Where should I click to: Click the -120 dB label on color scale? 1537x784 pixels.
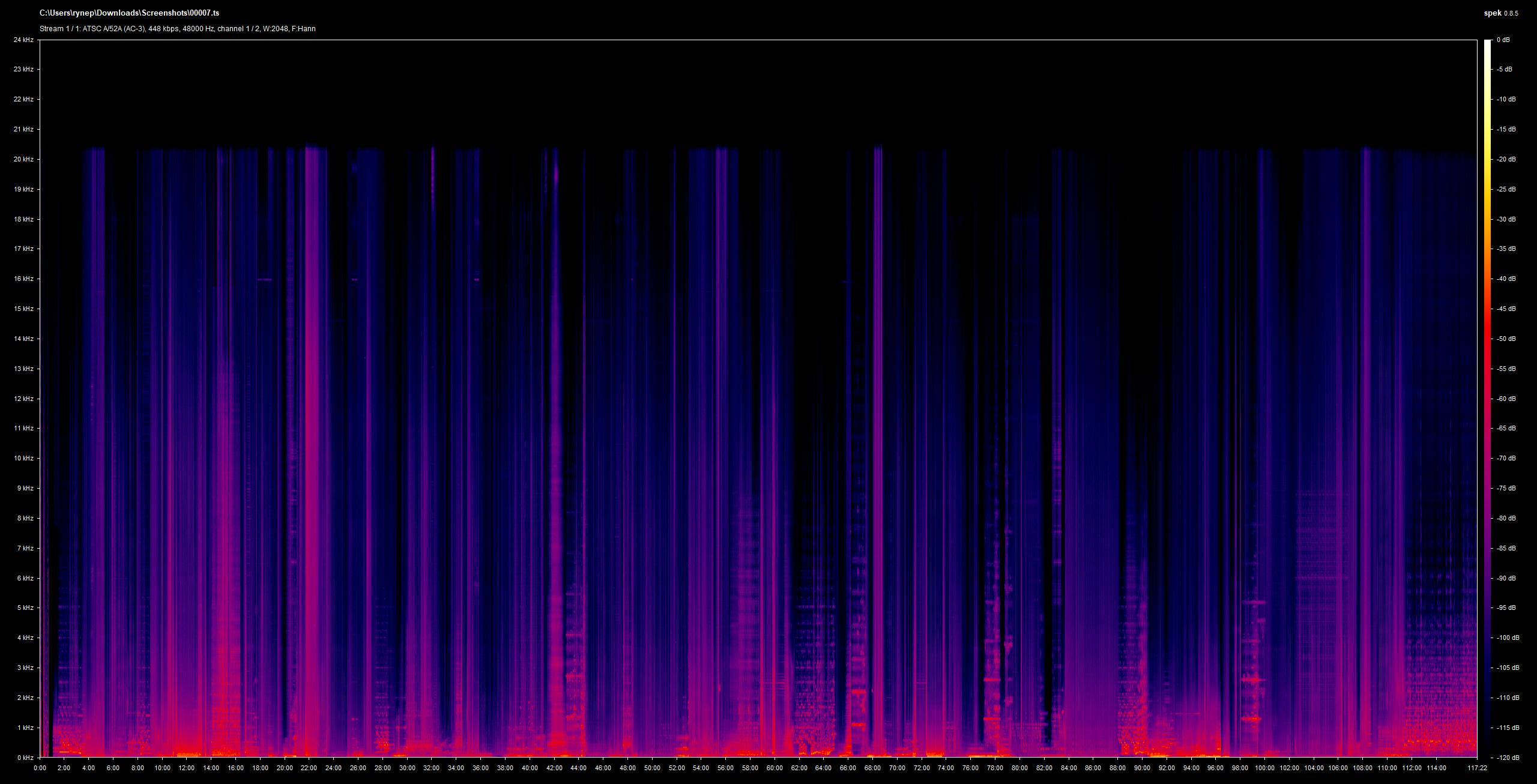[x=1508, y=758]
